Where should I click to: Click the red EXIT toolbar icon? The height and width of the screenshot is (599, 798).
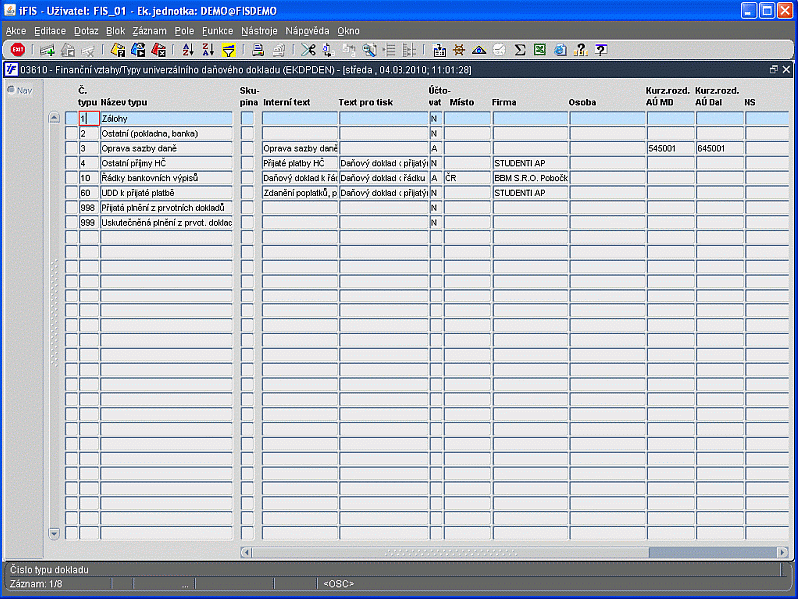pos(18,49)
